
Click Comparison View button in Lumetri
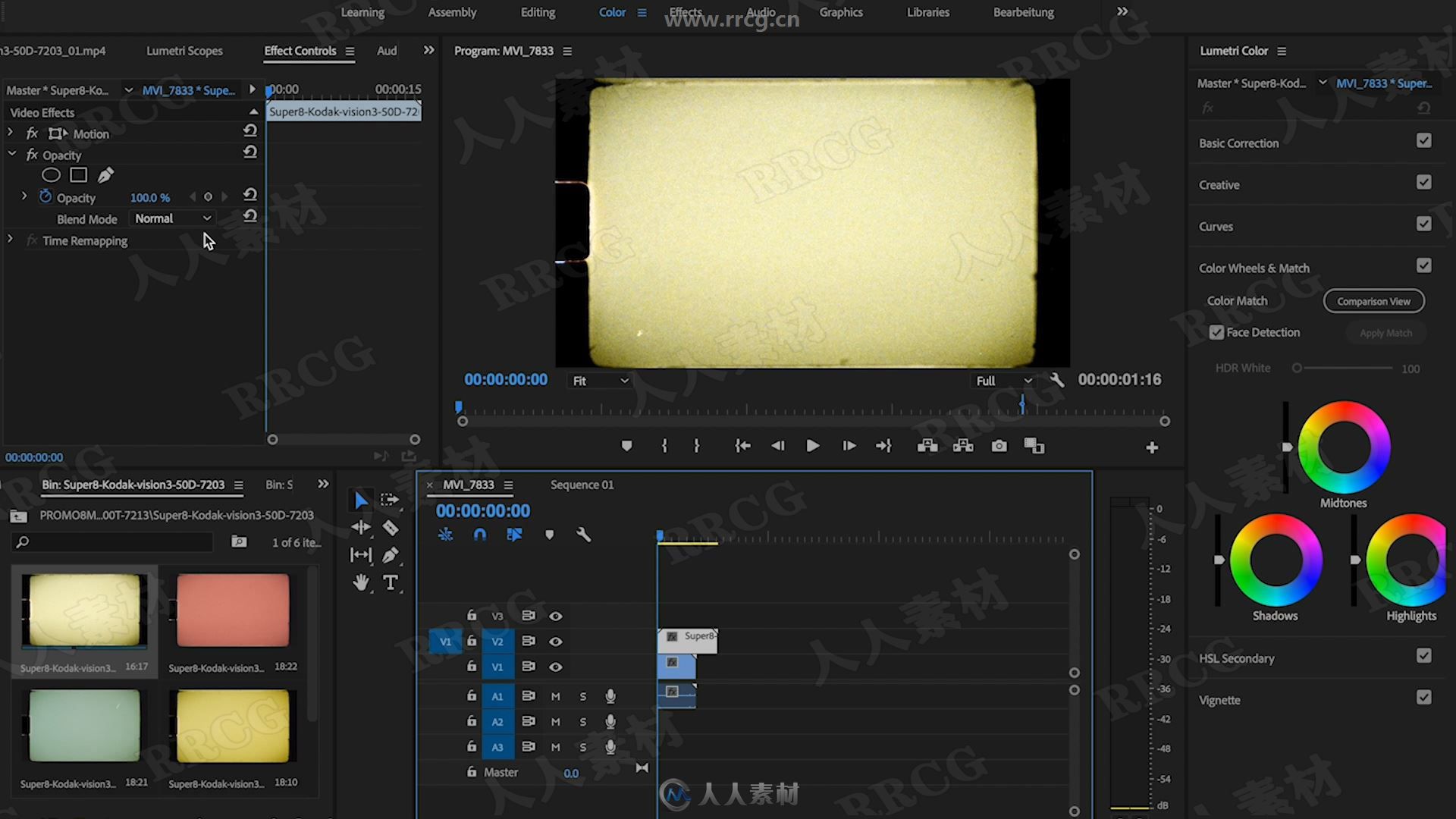[1374, 300]
